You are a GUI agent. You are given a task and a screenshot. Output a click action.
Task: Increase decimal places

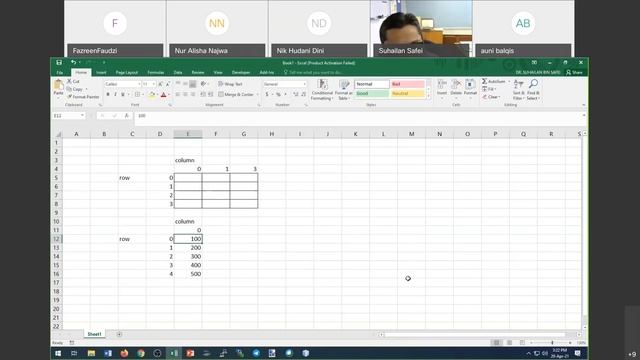[x=296, y=95]
